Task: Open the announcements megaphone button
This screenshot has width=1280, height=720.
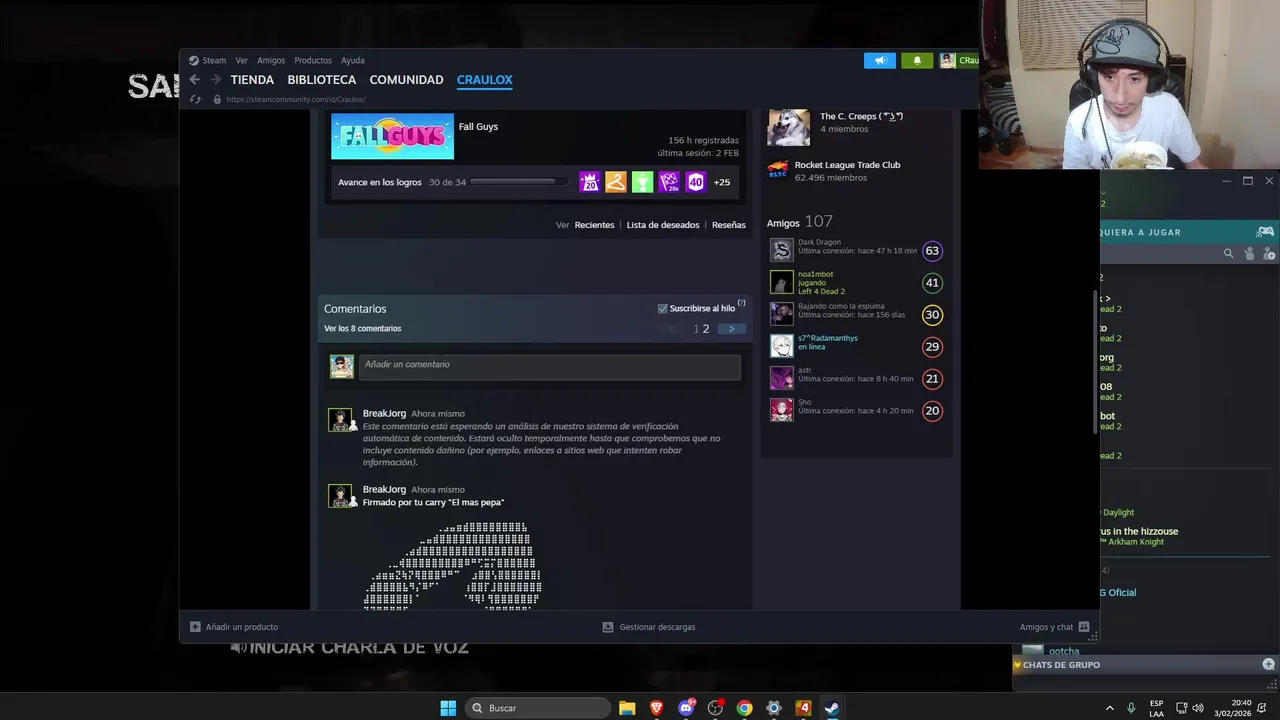Action: point(880,61)
